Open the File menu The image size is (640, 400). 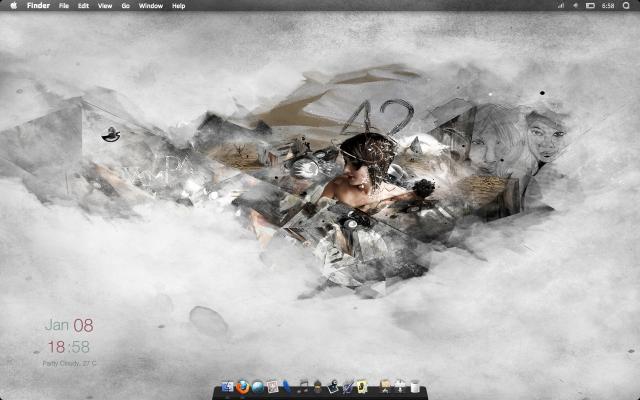pyautogui.click(x=64, y=6)
